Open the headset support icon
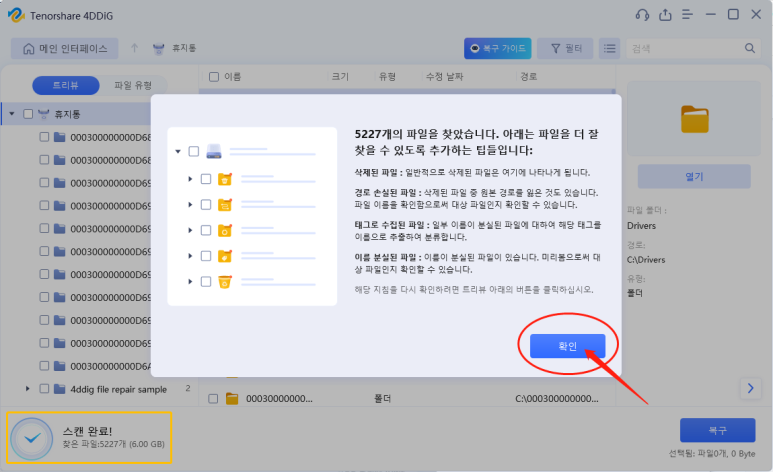This screenshot has width=773, height=472. [642, 15]
